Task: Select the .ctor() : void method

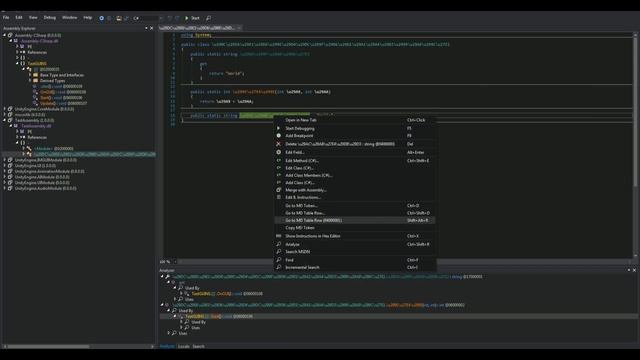Action: pyautogui.click(x=61, y=87)
